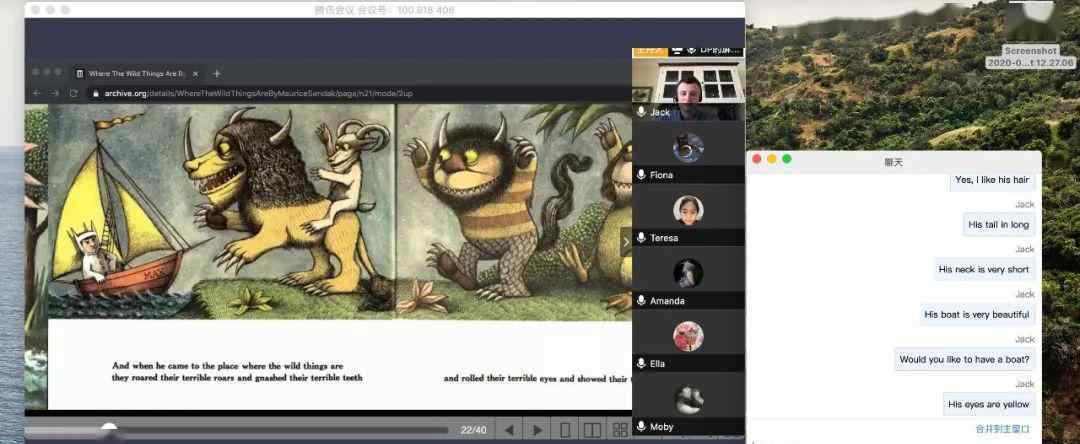Toggle Fiona's microphone icon
The width and height of the screenshot is (1080, 444).
click(641, 175)
